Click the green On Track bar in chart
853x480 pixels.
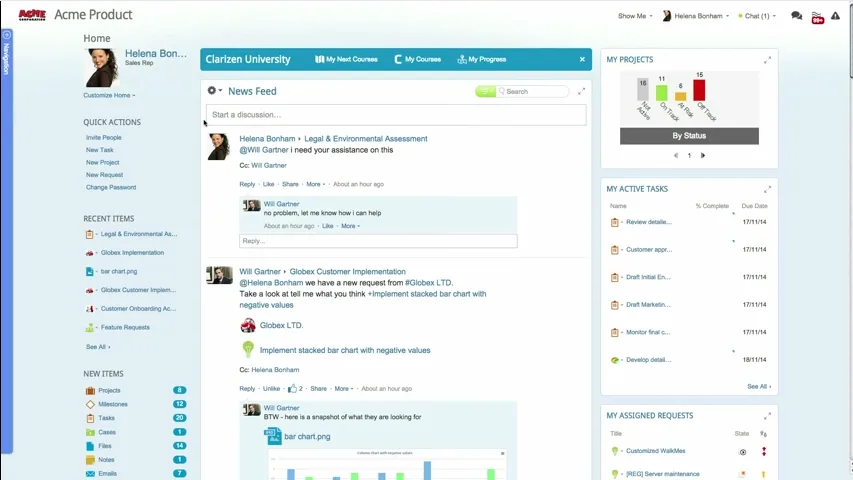[x=662, y=93]
